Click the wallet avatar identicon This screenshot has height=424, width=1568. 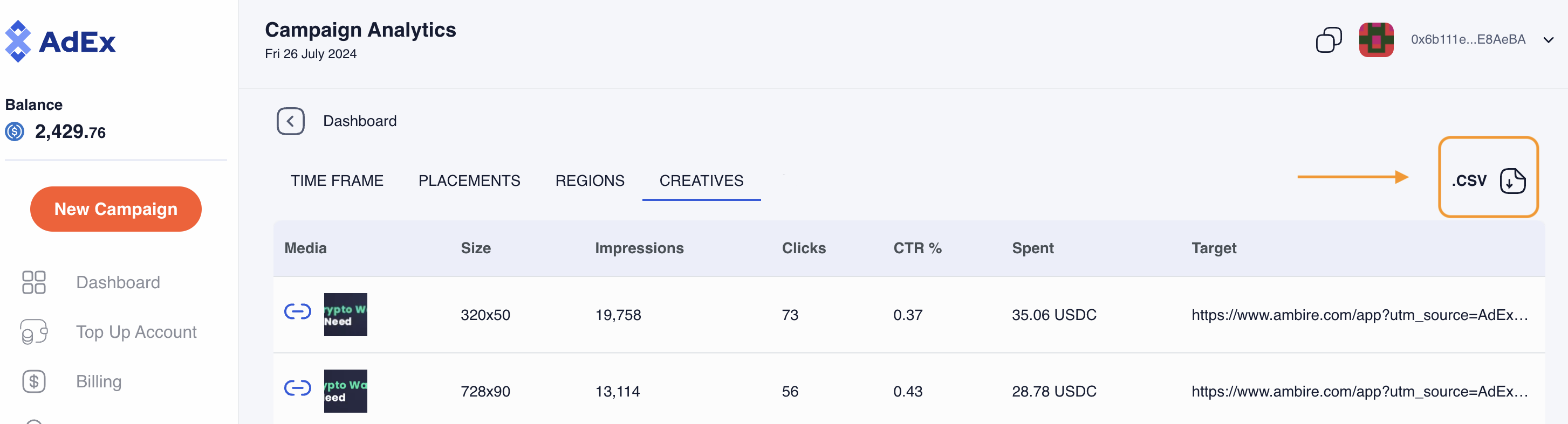click(1377, 39)
